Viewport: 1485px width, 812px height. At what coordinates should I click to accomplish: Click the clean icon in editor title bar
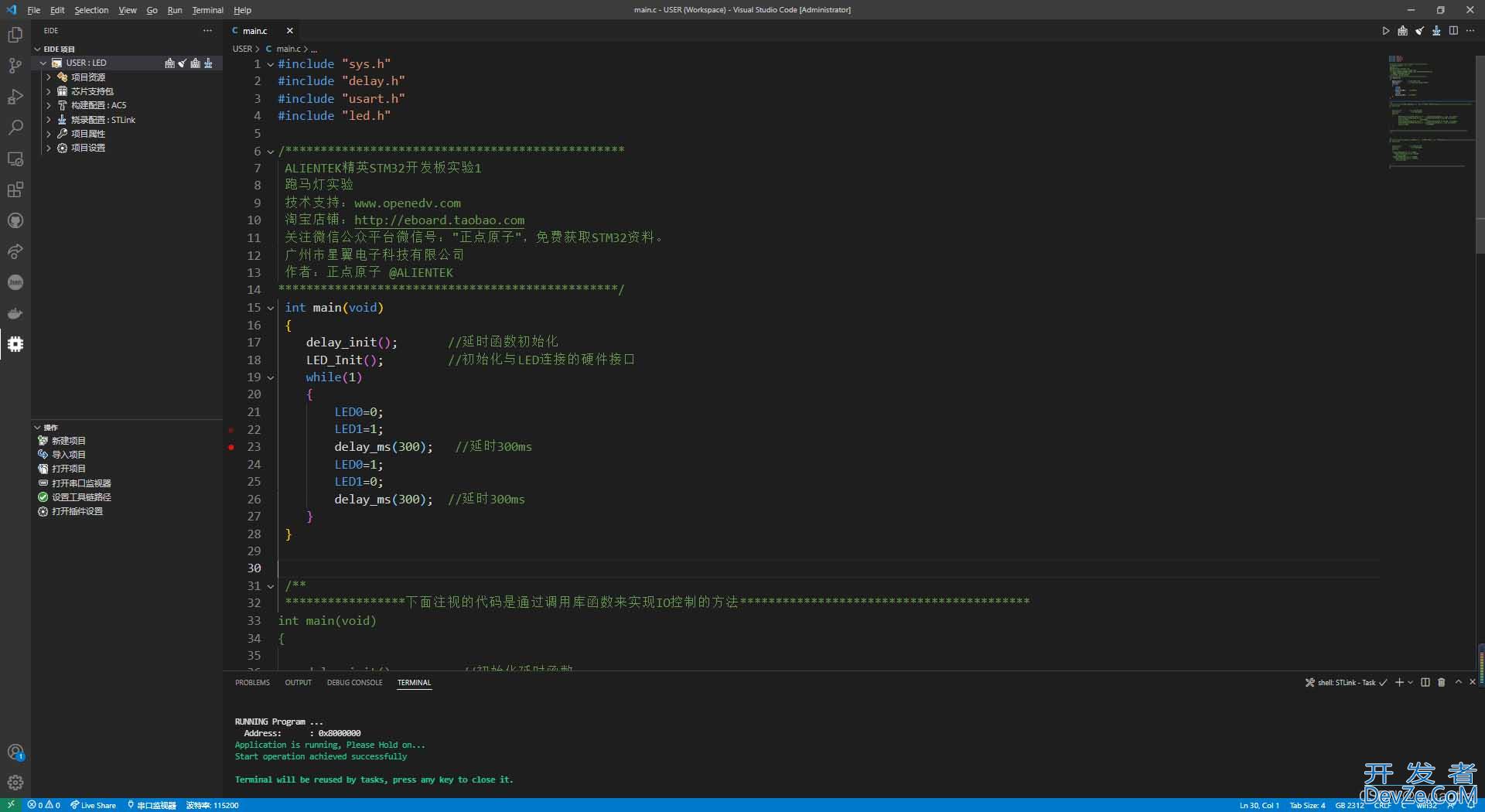(1419, 31)
